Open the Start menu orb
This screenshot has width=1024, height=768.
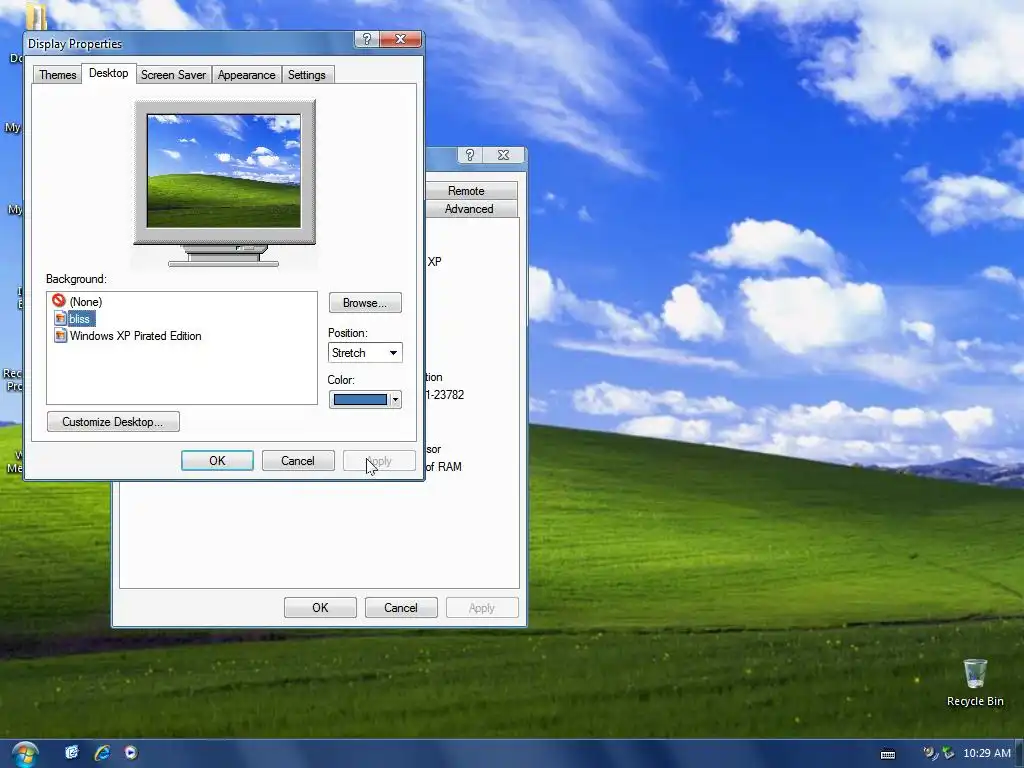(25, 755)
